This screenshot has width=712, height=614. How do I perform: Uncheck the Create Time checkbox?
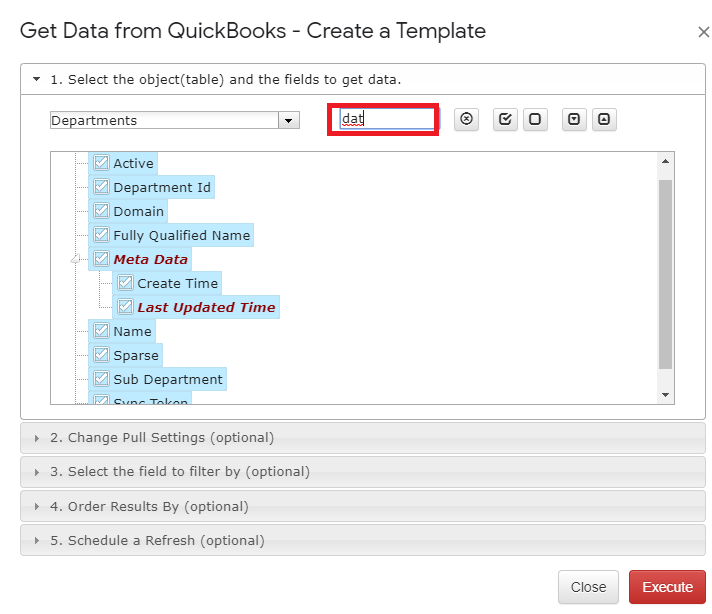[x=125, y=283]
